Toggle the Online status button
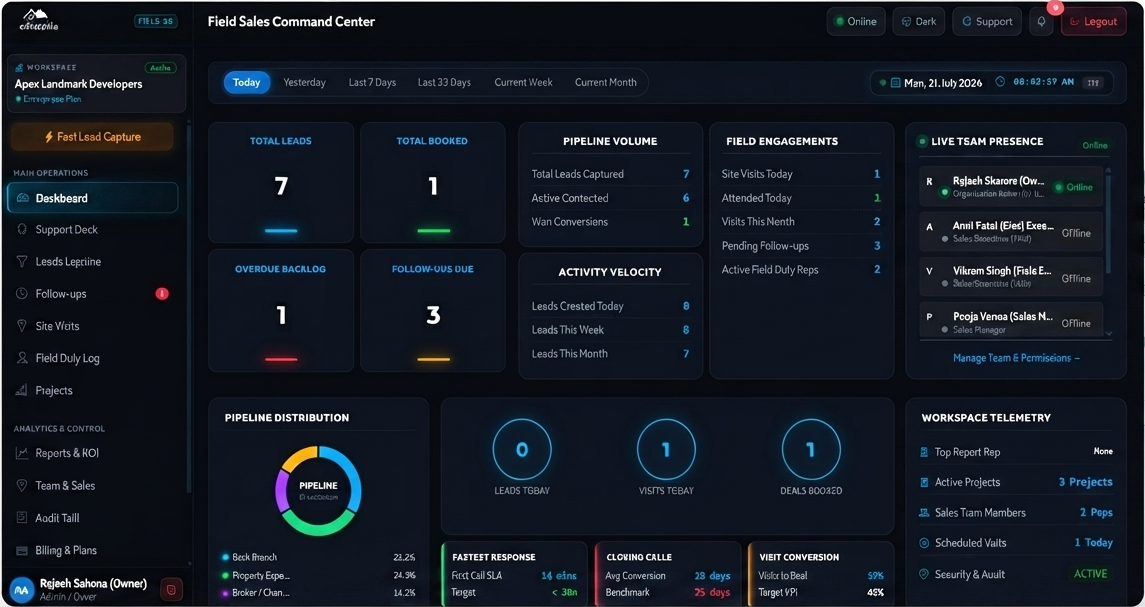This screenshot has height=607, width=1145. click(857, 22)
